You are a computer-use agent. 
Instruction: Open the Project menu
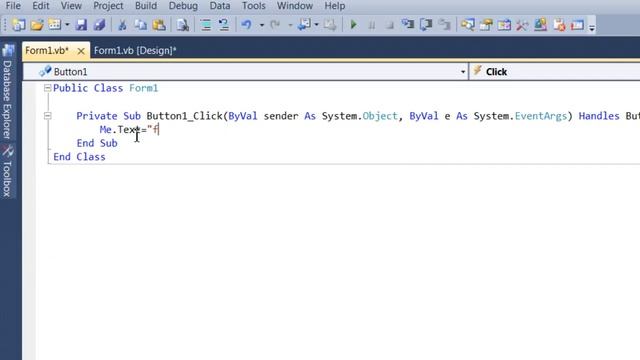click(108, 6)
